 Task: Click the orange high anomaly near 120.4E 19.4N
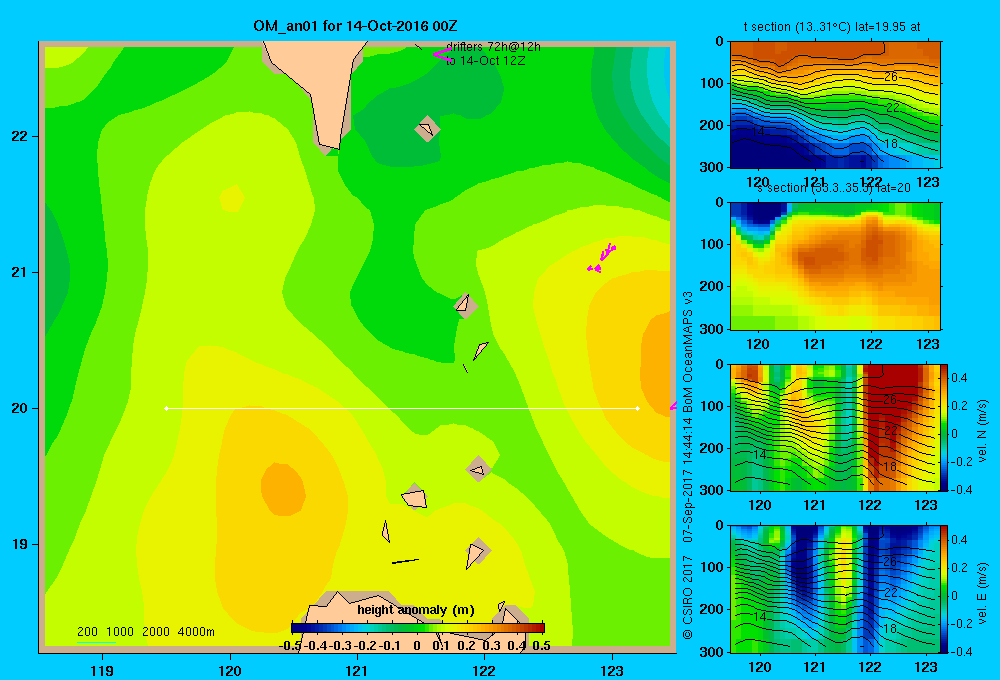click(283, 489)
